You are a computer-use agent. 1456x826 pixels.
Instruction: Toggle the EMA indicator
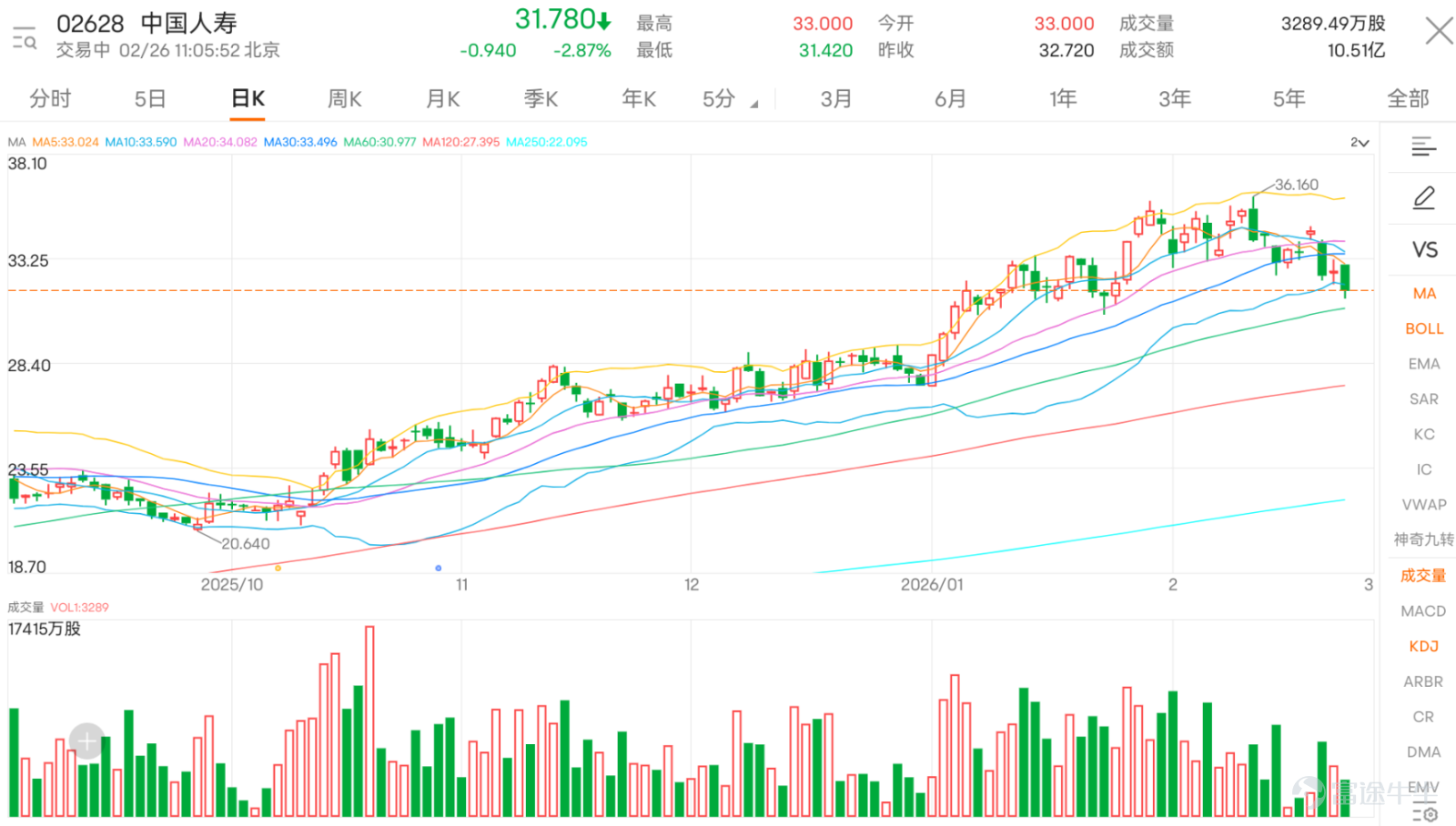coord(1424,364)
